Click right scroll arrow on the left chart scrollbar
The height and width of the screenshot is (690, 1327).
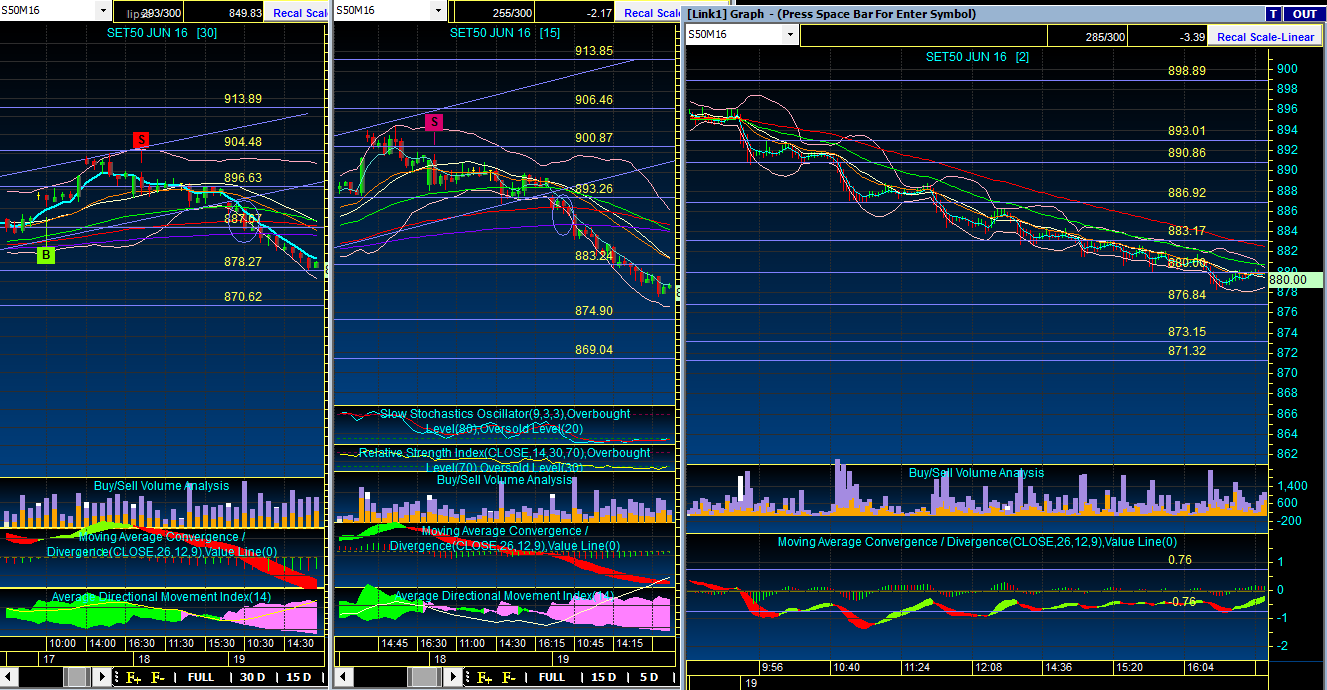103,677
